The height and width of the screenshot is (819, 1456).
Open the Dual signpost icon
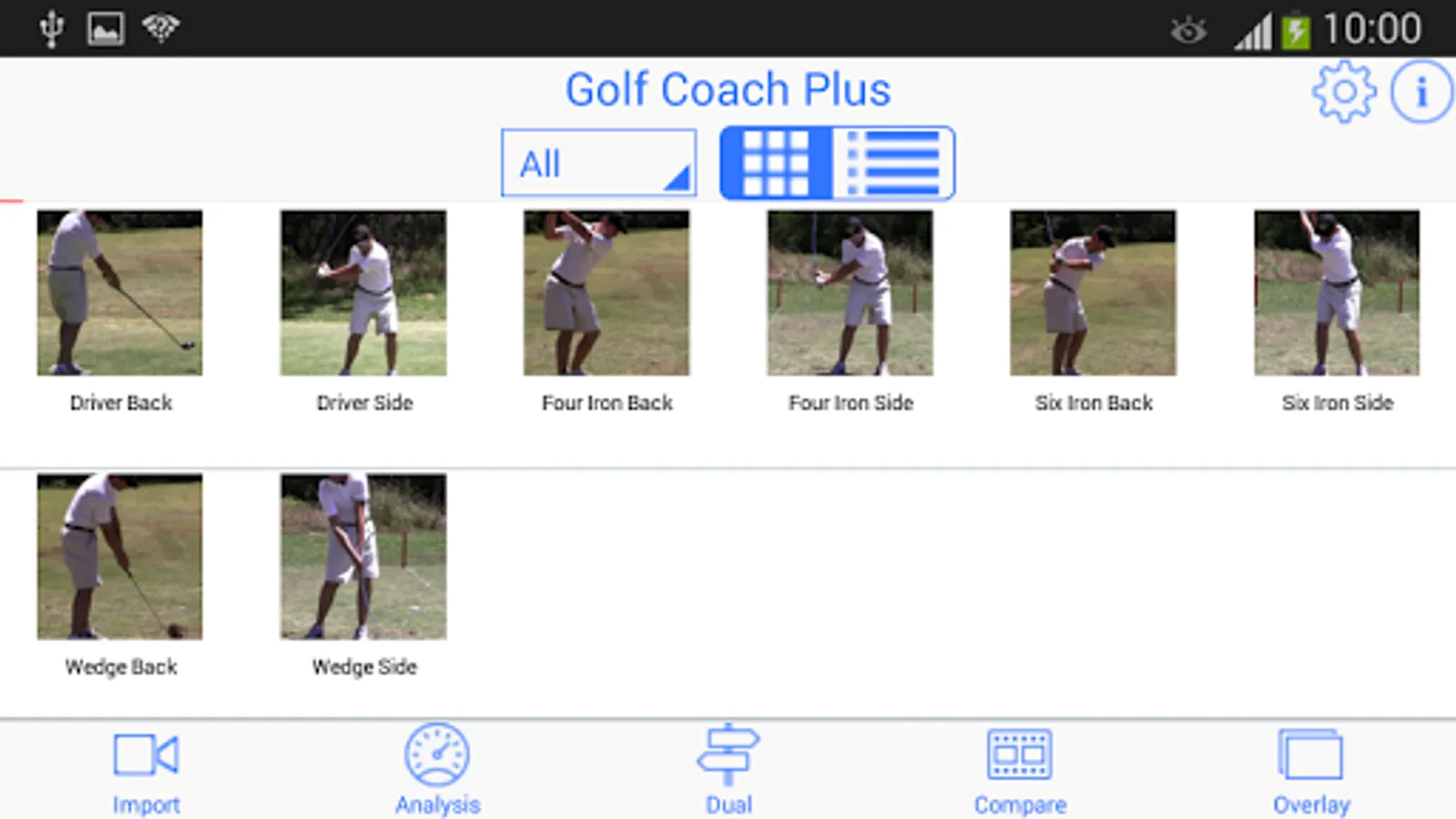pyautogui.click(x=728, y=754)
